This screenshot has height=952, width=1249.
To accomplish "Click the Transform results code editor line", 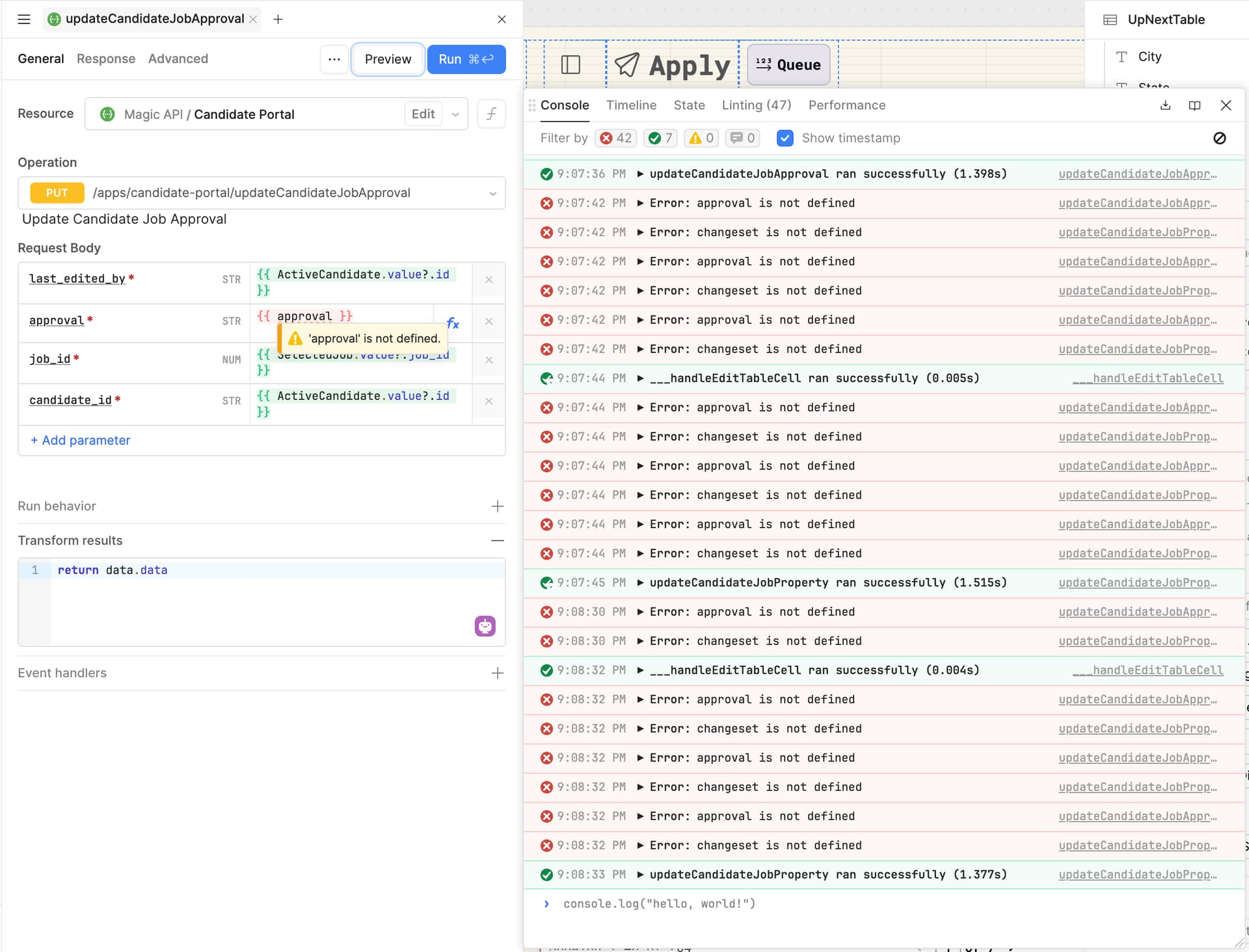I will [278, 570].
